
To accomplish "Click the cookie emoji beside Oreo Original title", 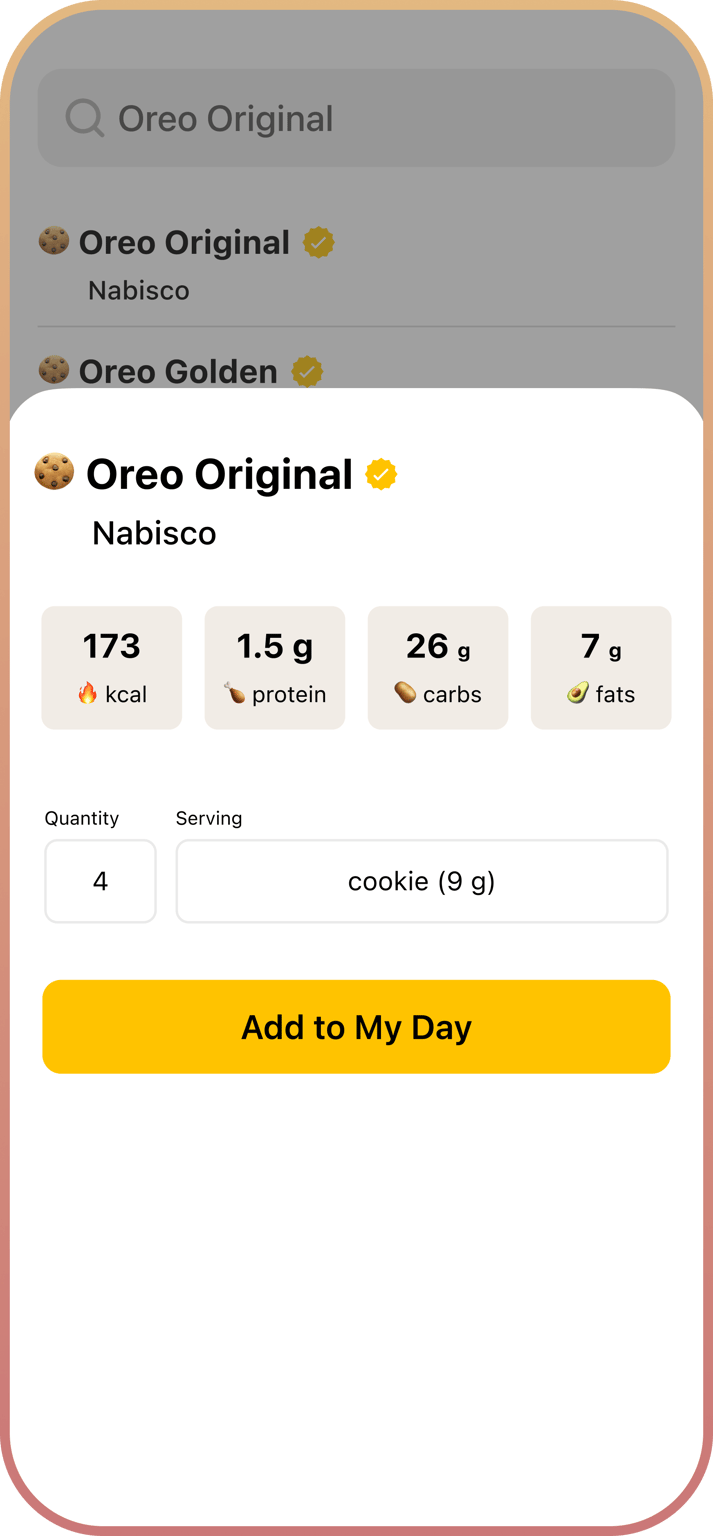I will [54, 473].
